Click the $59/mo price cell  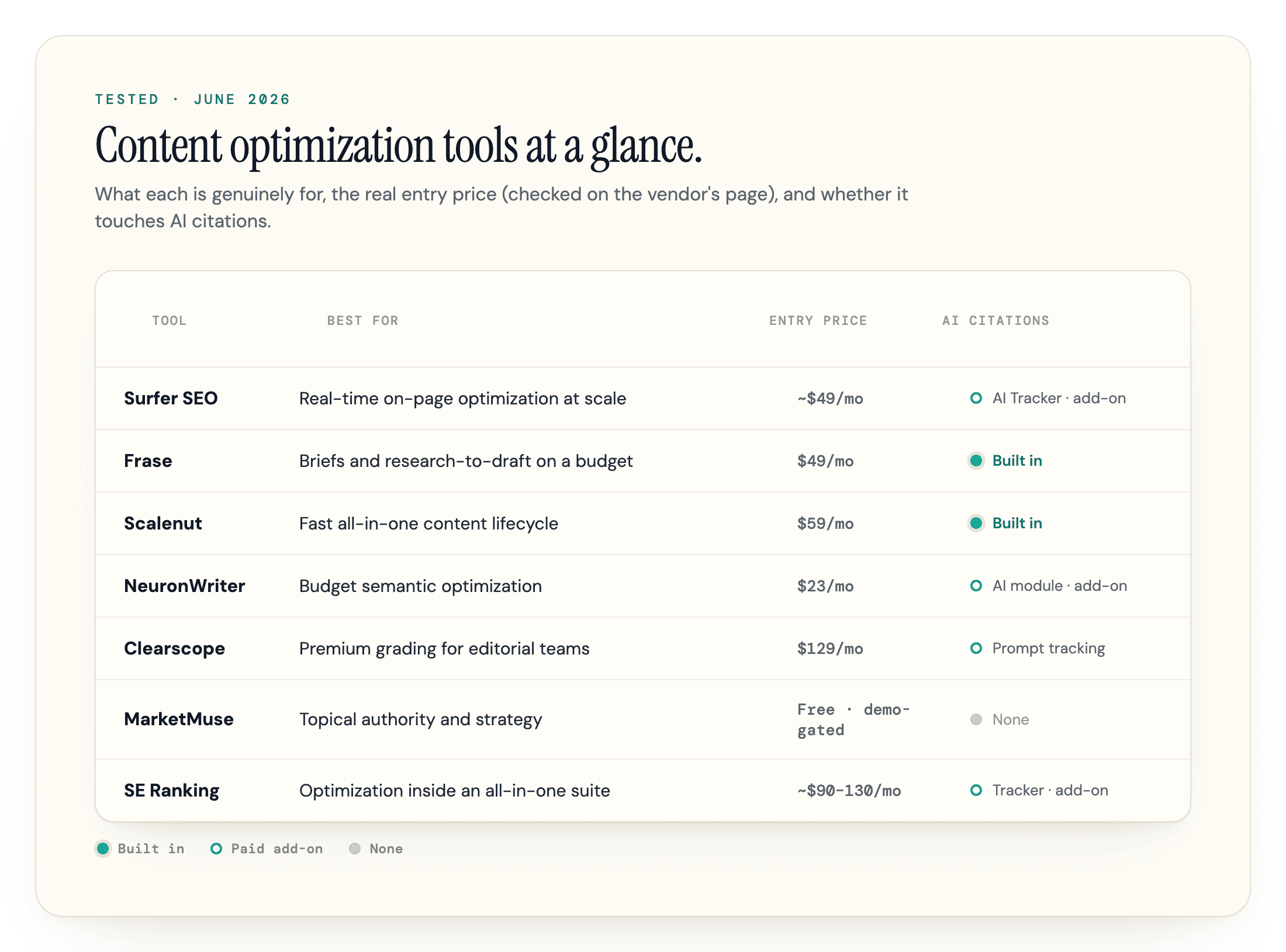(x=825, y=524)
